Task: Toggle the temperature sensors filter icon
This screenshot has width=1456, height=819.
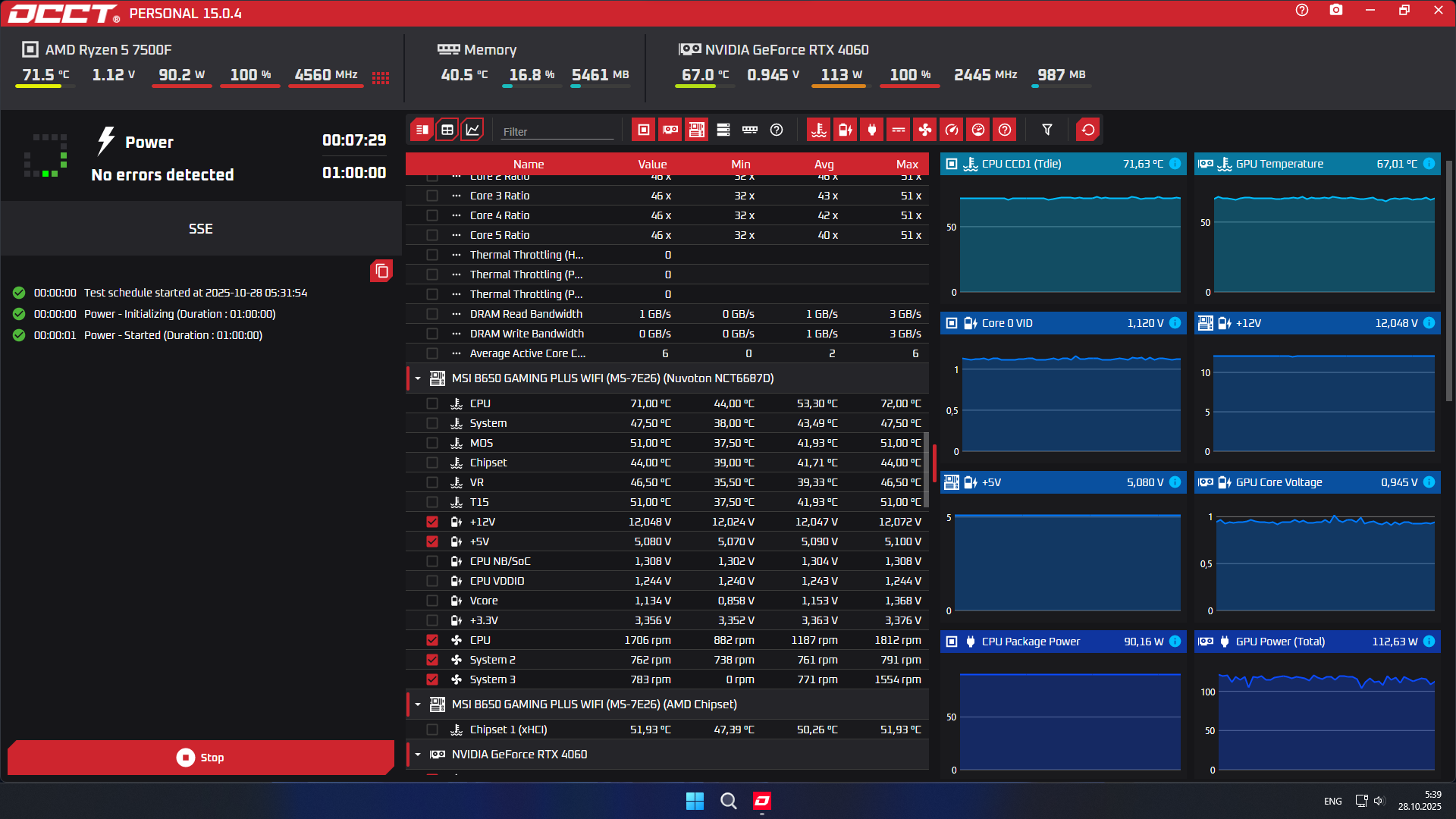Action: 818,130
